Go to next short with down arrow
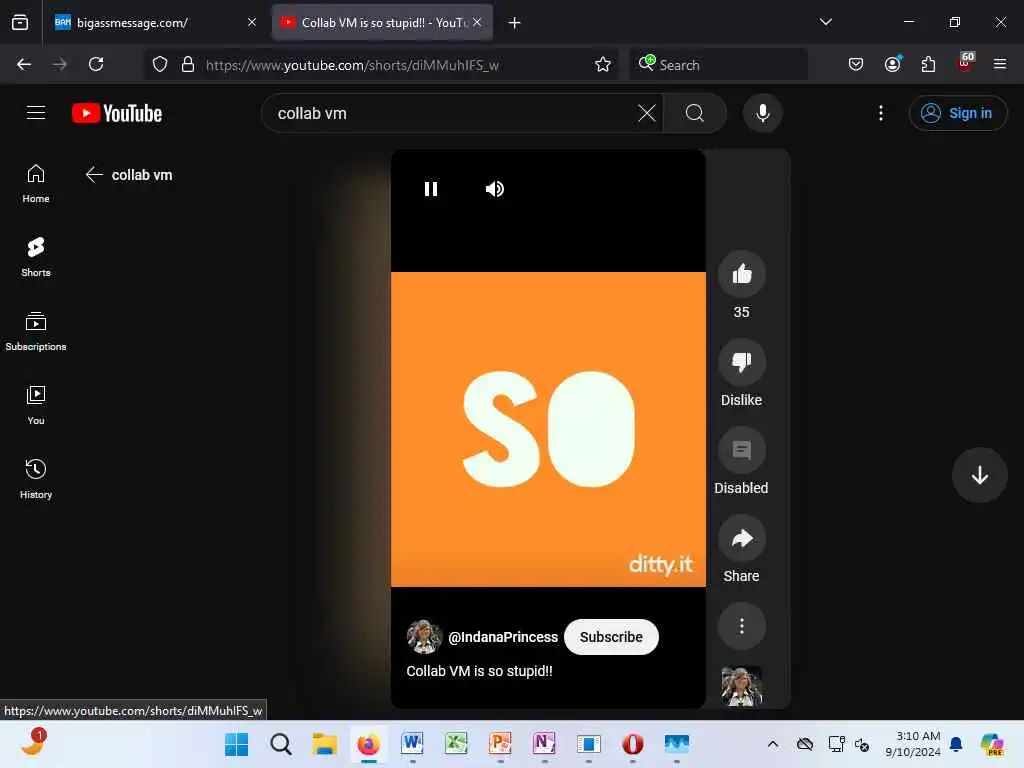 (x=979, y=475)
